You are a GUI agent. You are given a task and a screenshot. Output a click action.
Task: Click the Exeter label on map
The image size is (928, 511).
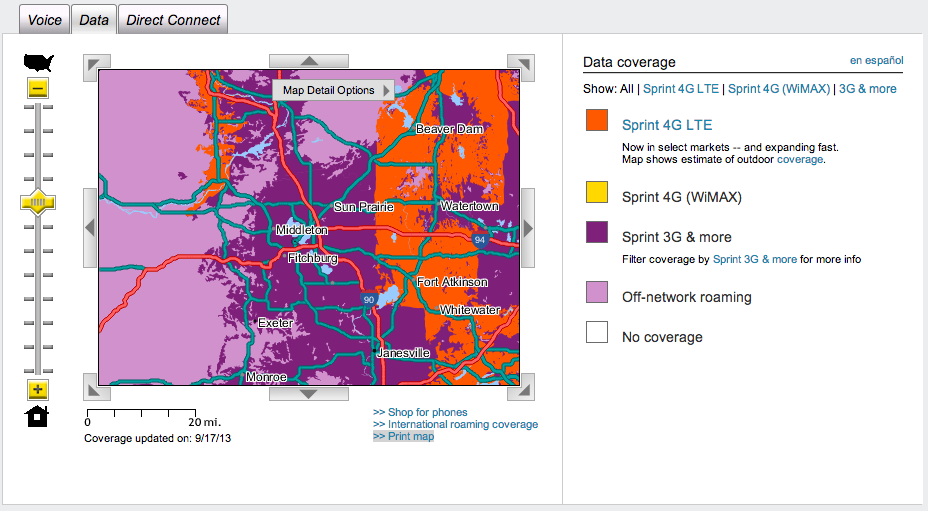click(x=275, y=323)
